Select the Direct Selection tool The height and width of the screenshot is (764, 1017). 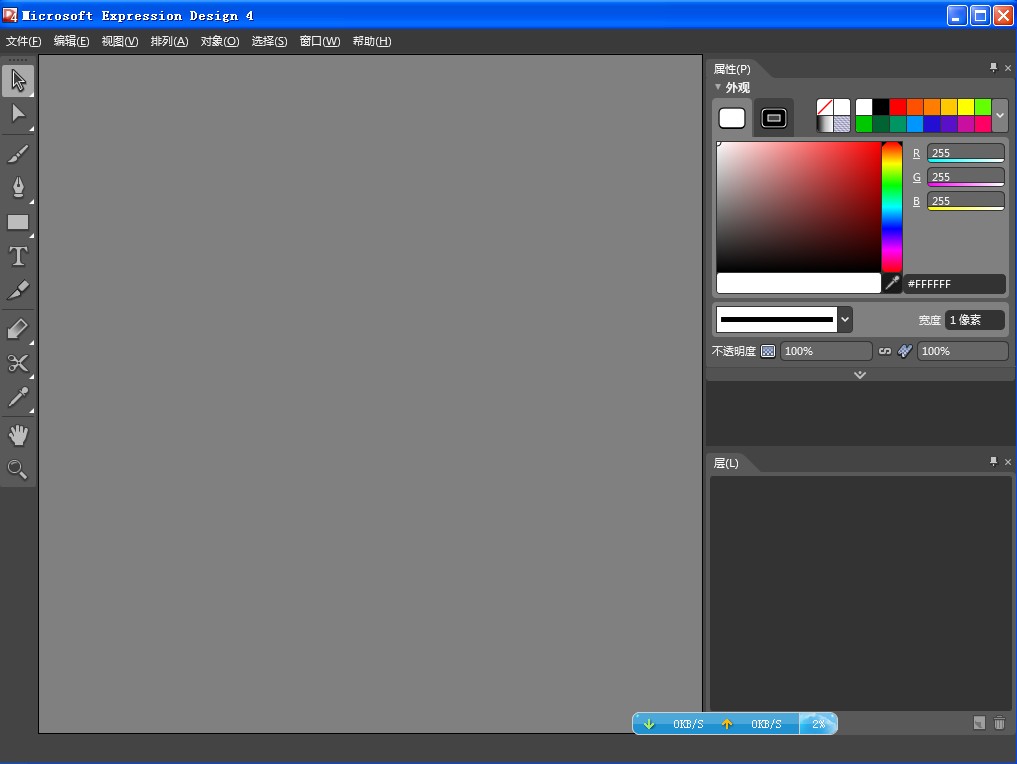pyautogui.click(x=18, y=114)
